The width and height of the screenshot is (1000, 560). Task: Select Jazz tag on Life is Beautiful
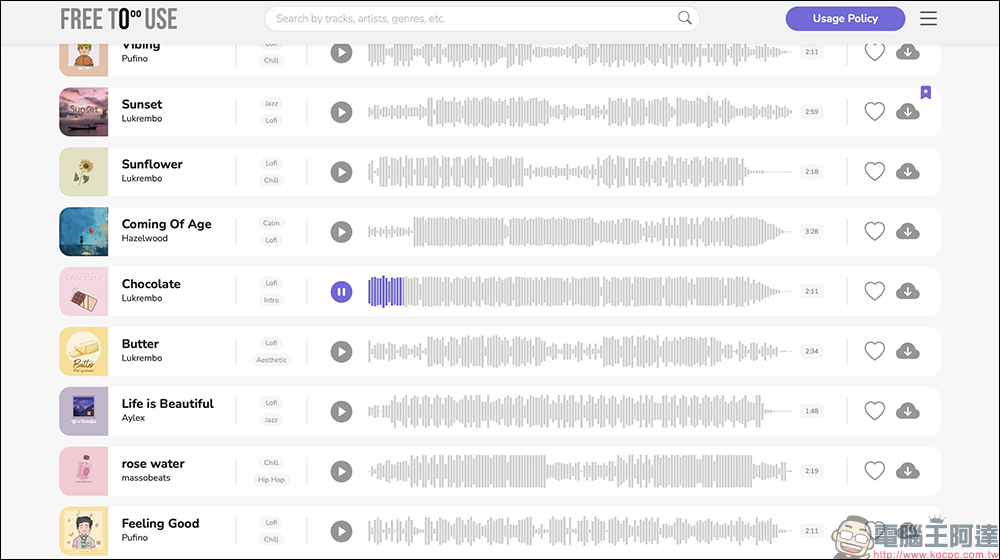271,420
